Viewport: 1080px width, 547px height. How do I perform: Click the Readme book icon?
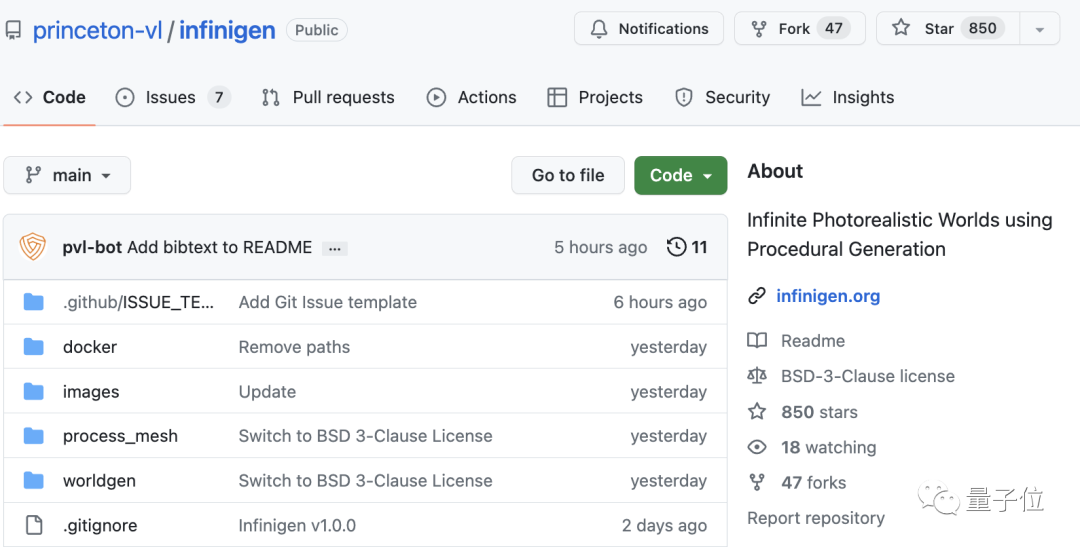[757, 341]
